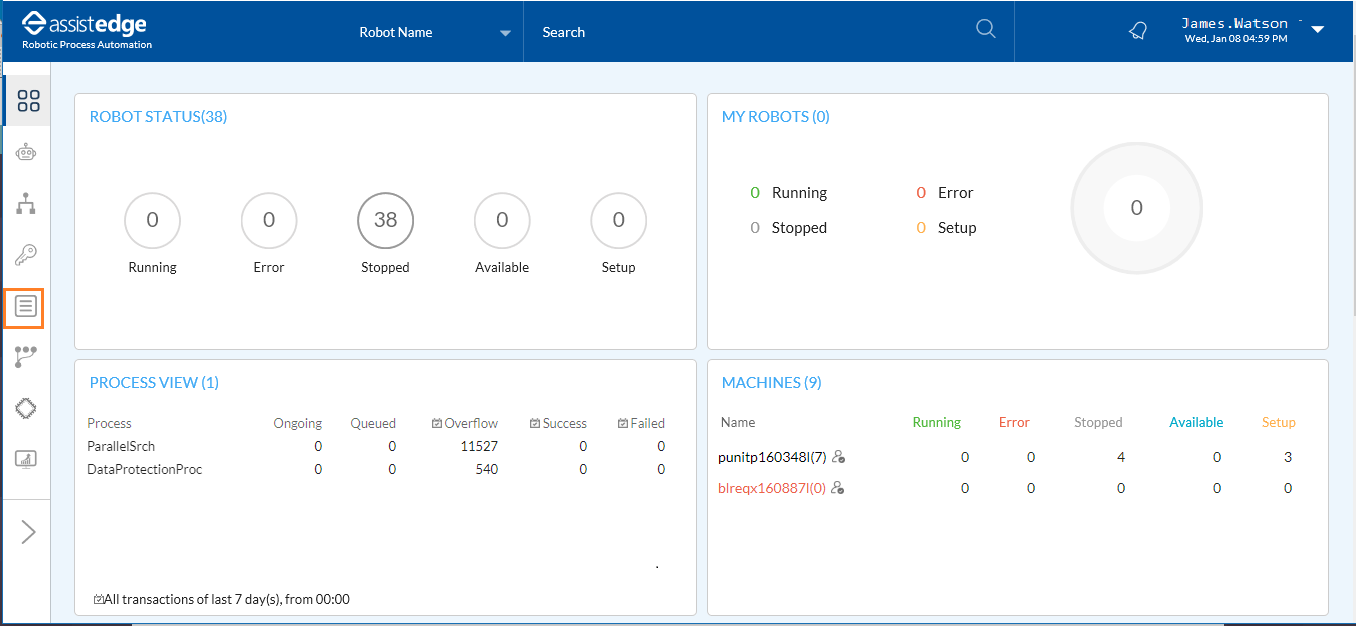This screenshot has height=626, width=1356.
Task: Click My Robots Error label
Action: (x=955, y=193)
